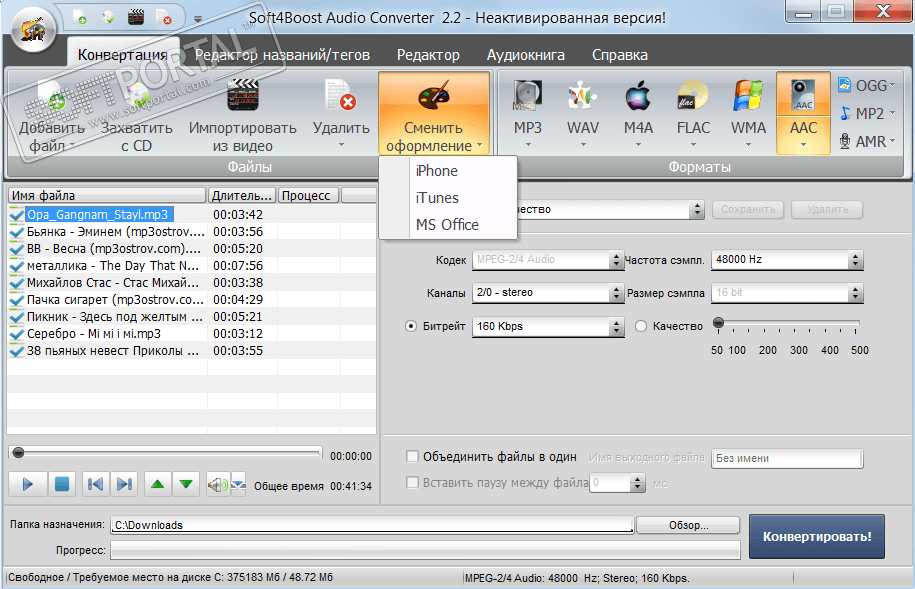Uncheck the Серебро - Mi mi file checkbox
The image size is (915, 589).
[x=17, y=334]
